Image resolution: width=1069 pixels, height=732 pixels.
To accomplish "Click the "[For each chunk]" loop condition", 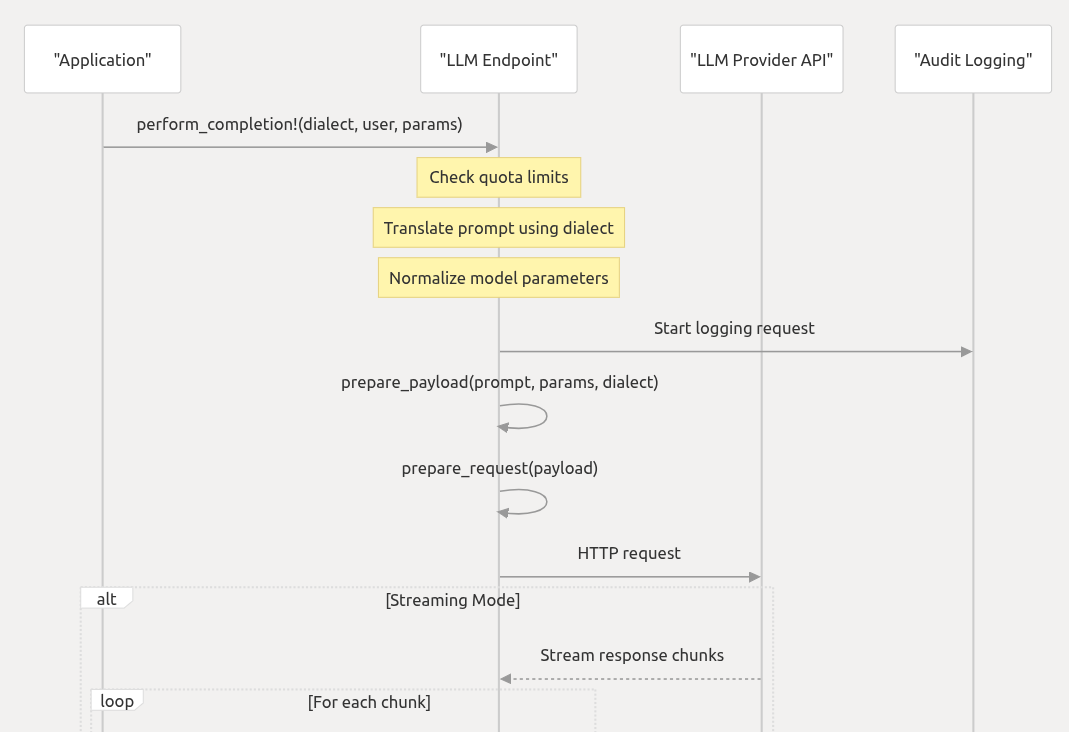I will (x=369, y=703).
